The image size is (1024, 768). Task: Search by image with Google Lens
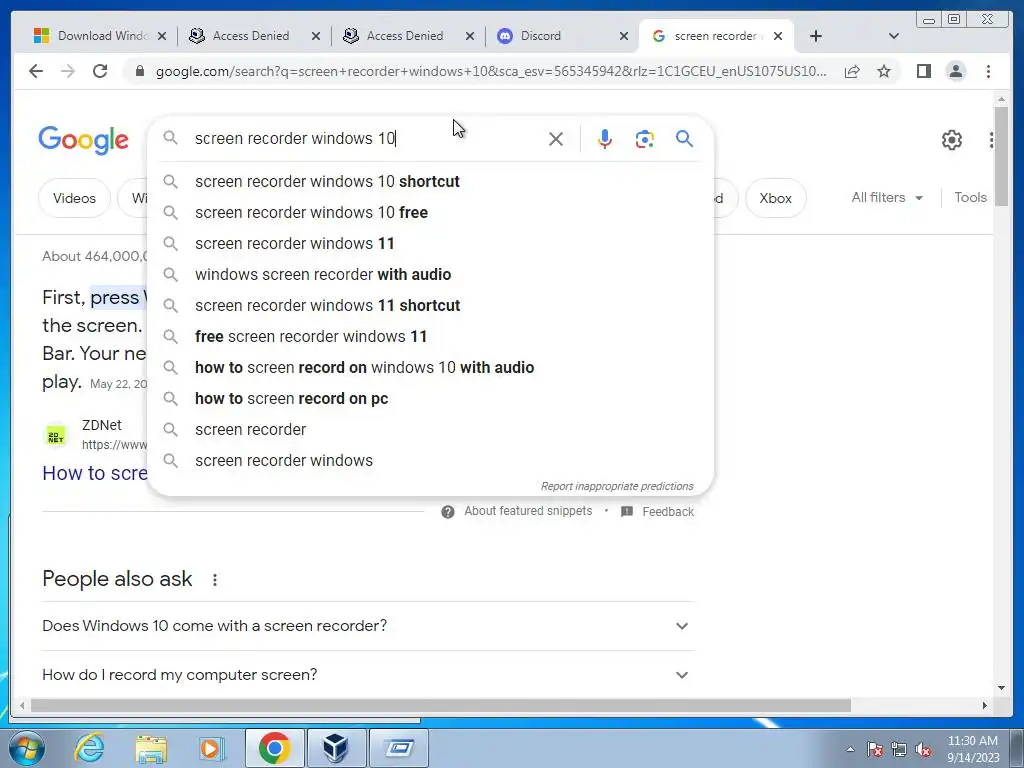(x=645, y=138)
